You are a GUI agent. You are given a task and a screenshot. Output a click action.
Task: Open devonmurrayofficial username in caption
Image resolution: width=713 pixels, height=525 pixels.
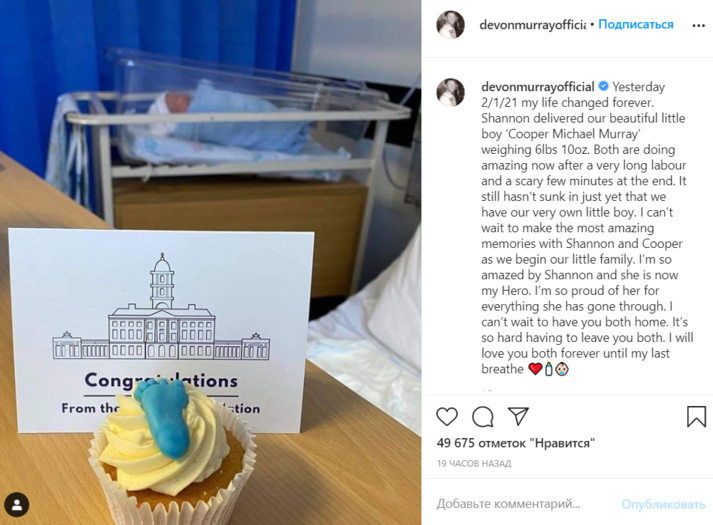coord(537,86)
